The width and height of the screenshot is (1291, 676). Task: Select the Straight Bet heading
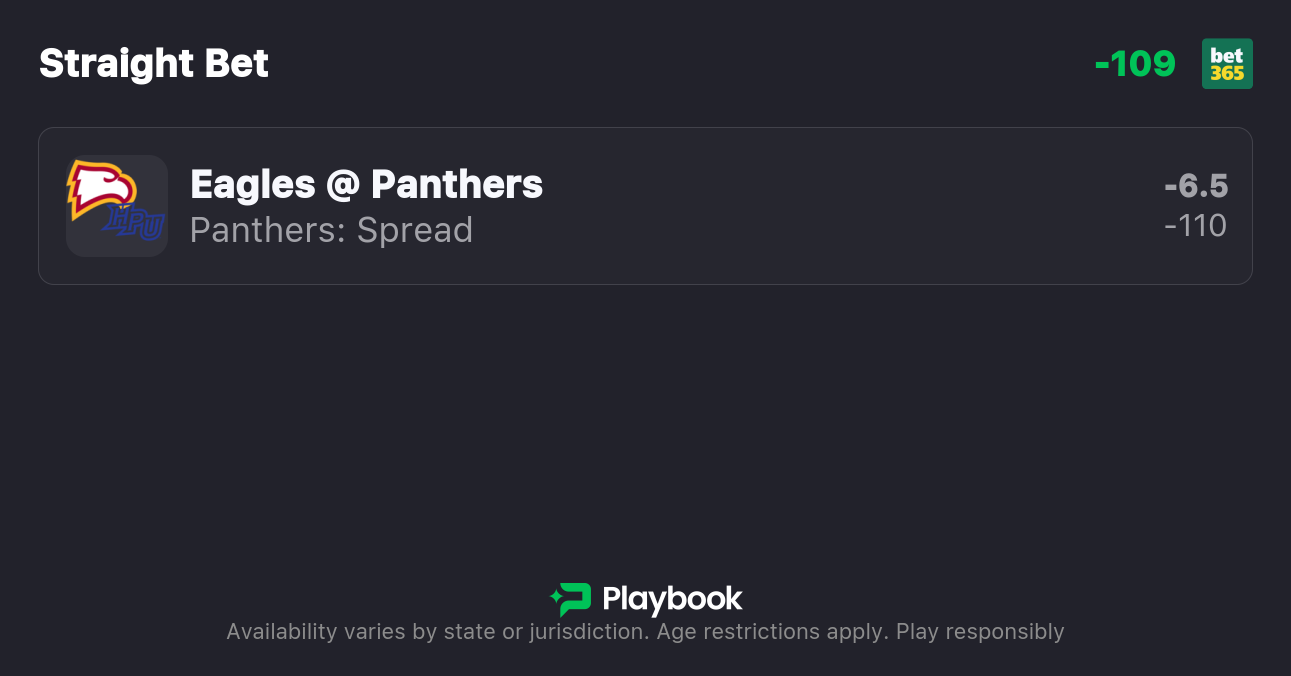[x=154, y=64]
